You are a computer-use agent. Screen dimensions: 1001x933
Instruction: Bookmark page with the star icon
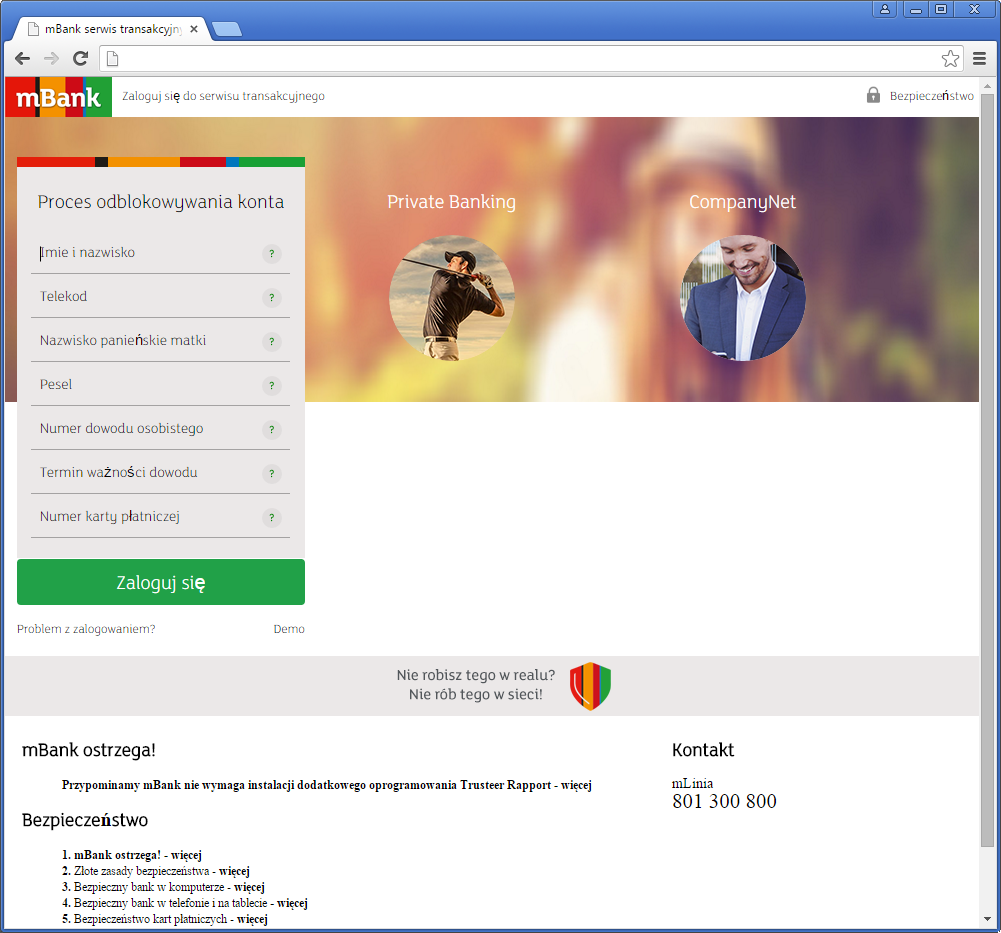coord(950,59)
